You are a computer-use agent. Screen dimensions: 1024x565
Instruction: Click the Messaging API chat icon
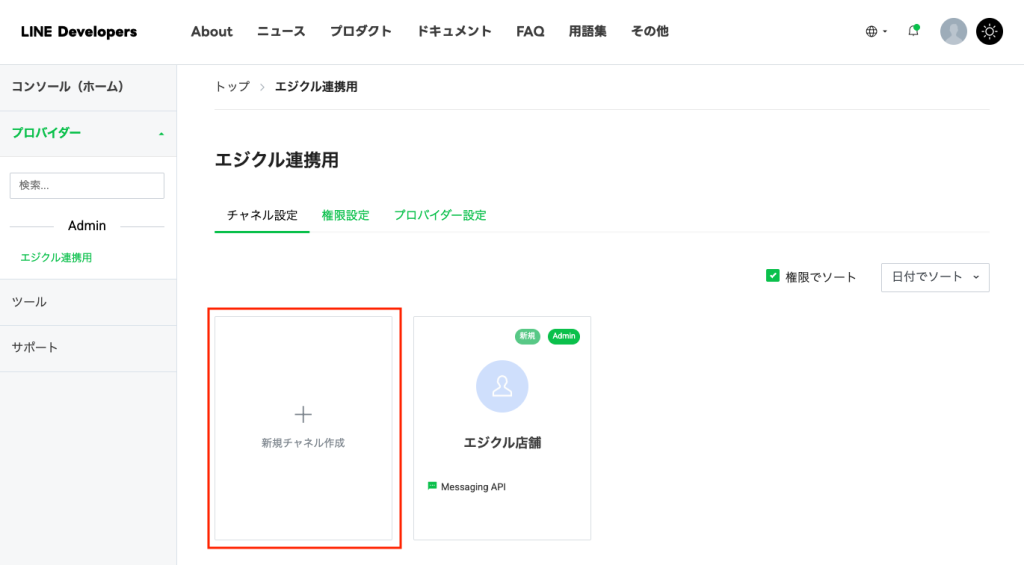(x=432, y=486)
